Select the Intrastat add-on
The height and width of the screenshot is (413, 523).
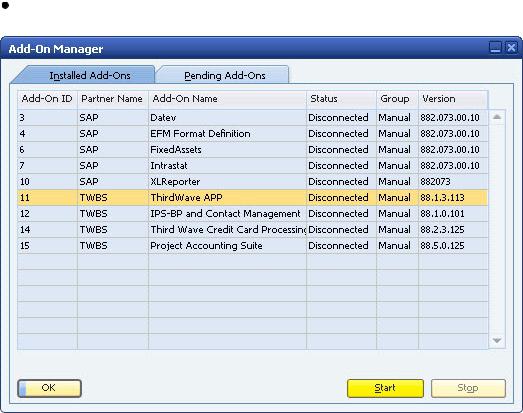point(252,165)
